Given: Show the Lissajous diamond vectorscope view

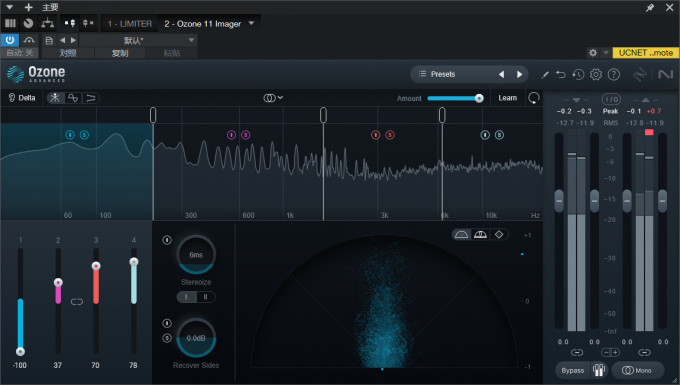Looking at the screenshot, I should (499, 235).
